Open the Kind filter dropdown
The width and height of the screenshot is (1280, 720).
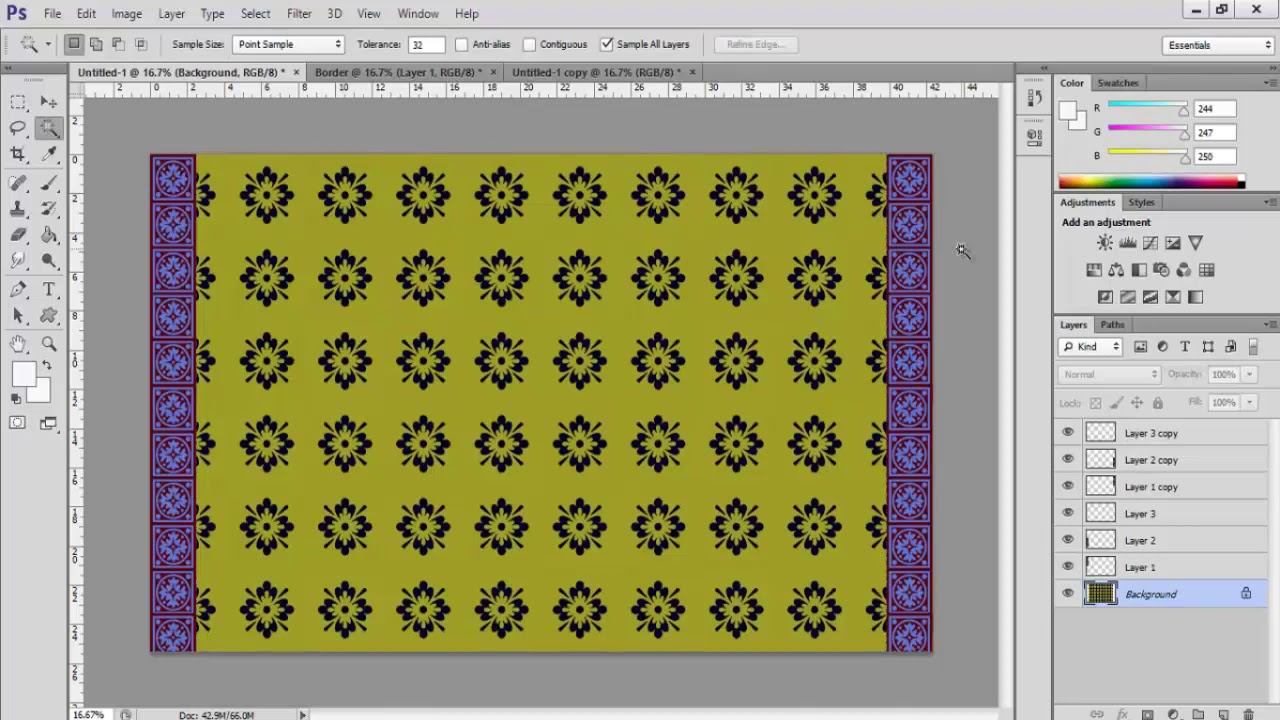tap(1092, 347)
